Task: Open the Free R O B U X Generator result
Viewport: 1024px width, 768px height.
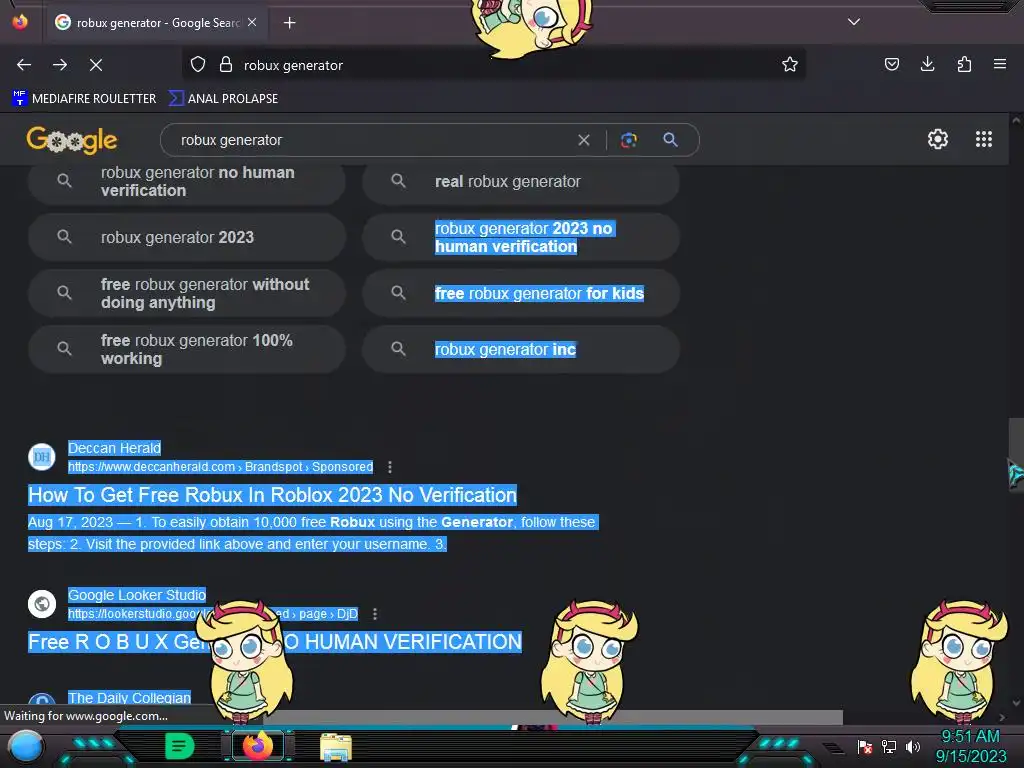Action: point(275,642)
